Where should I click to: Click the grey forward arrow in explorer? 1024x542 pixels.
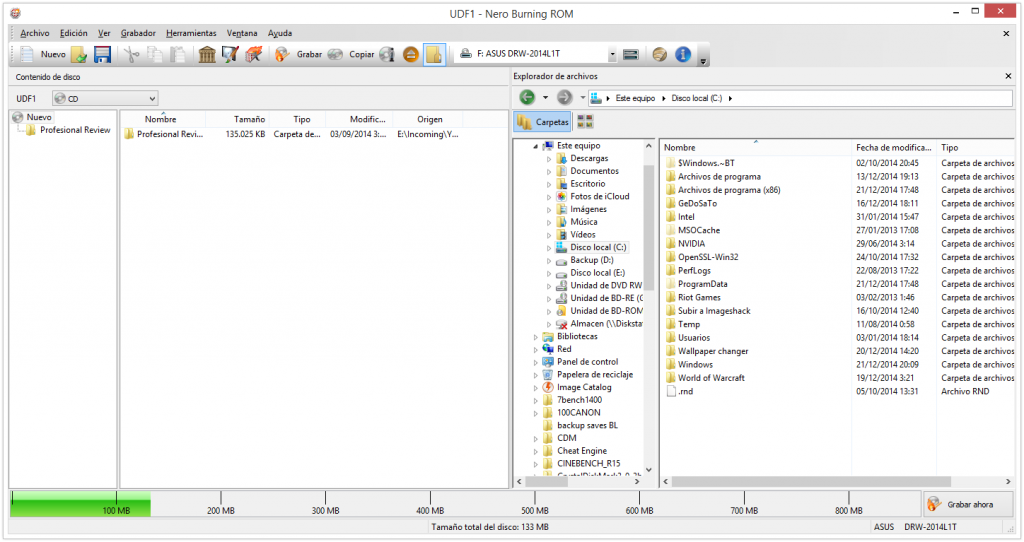(x=564, y=97)
